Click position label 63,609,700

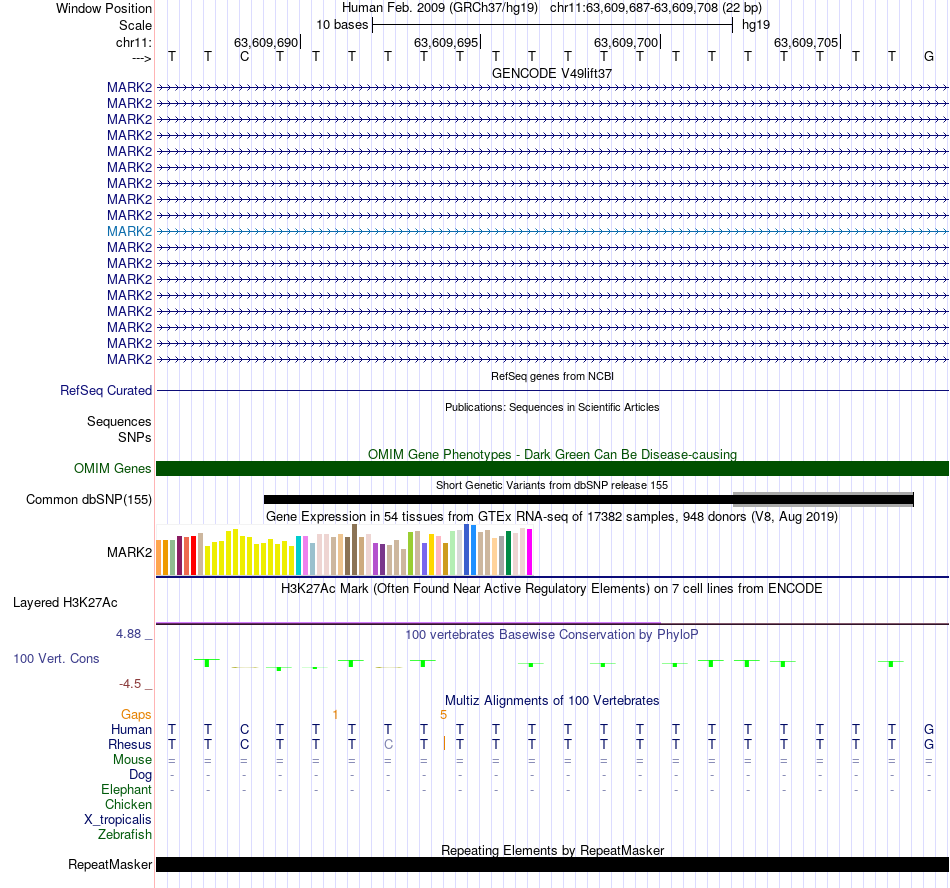(626, 42)
